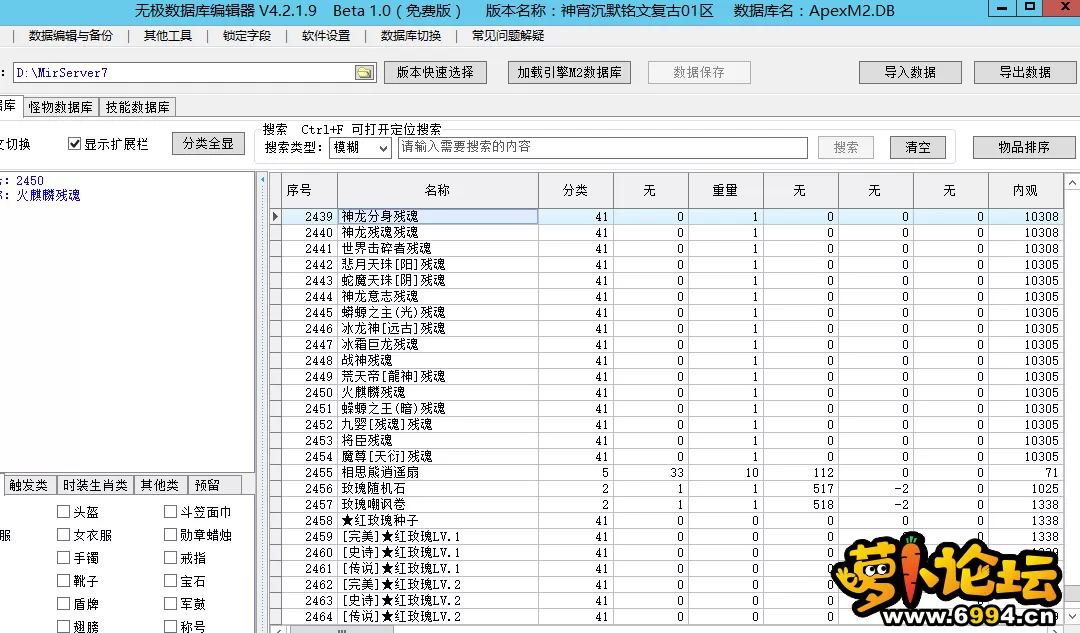This screenshot has width=1080, height=633.
Task: Open the 常见问题解疑 menu
Action: (508, 36)
